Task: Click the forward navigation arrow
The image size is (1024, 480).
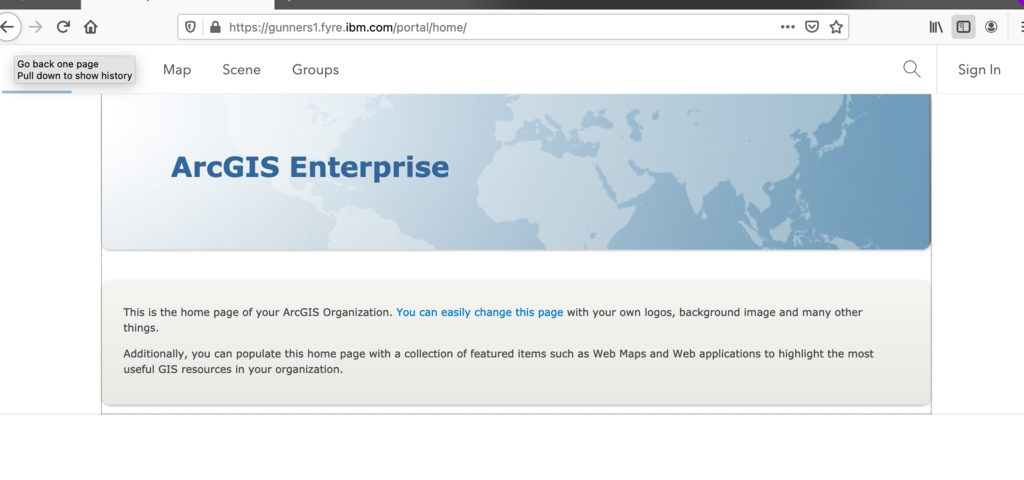Action: [x=36, y=27]
